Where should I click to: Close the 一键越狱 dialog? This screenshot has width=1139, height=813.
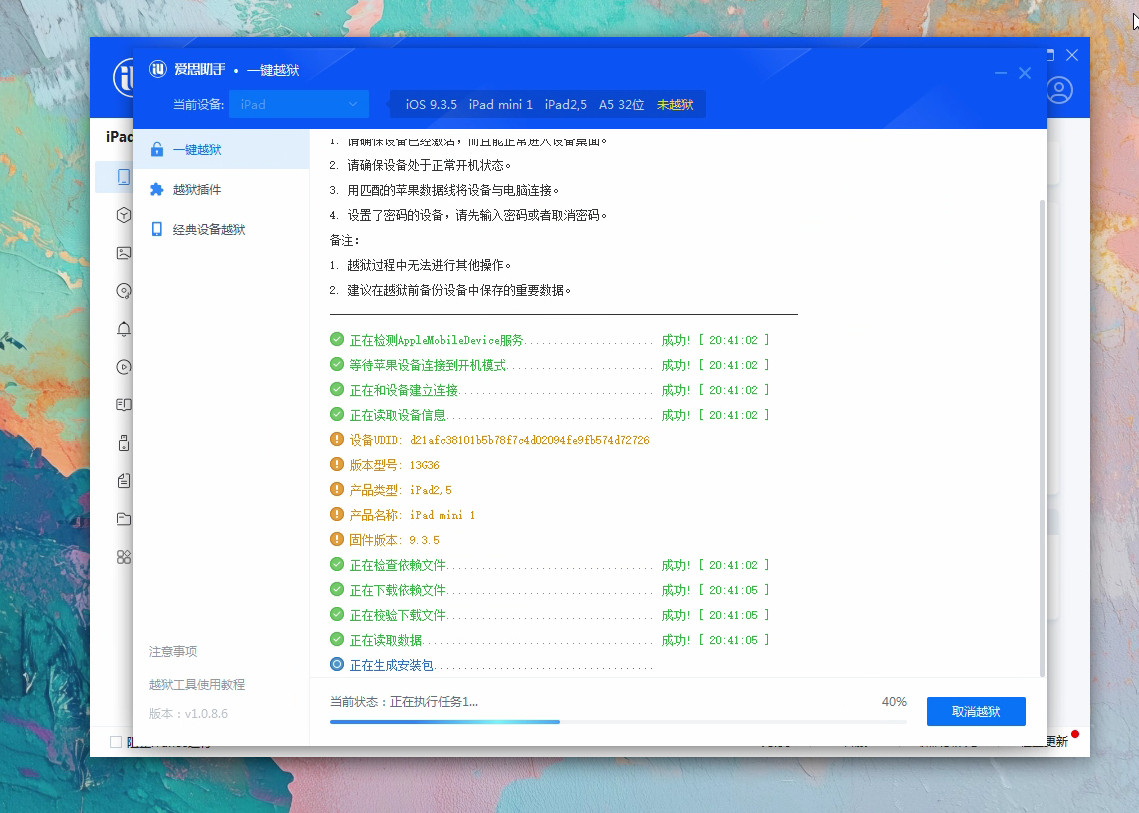click(x=1025, y=73)
